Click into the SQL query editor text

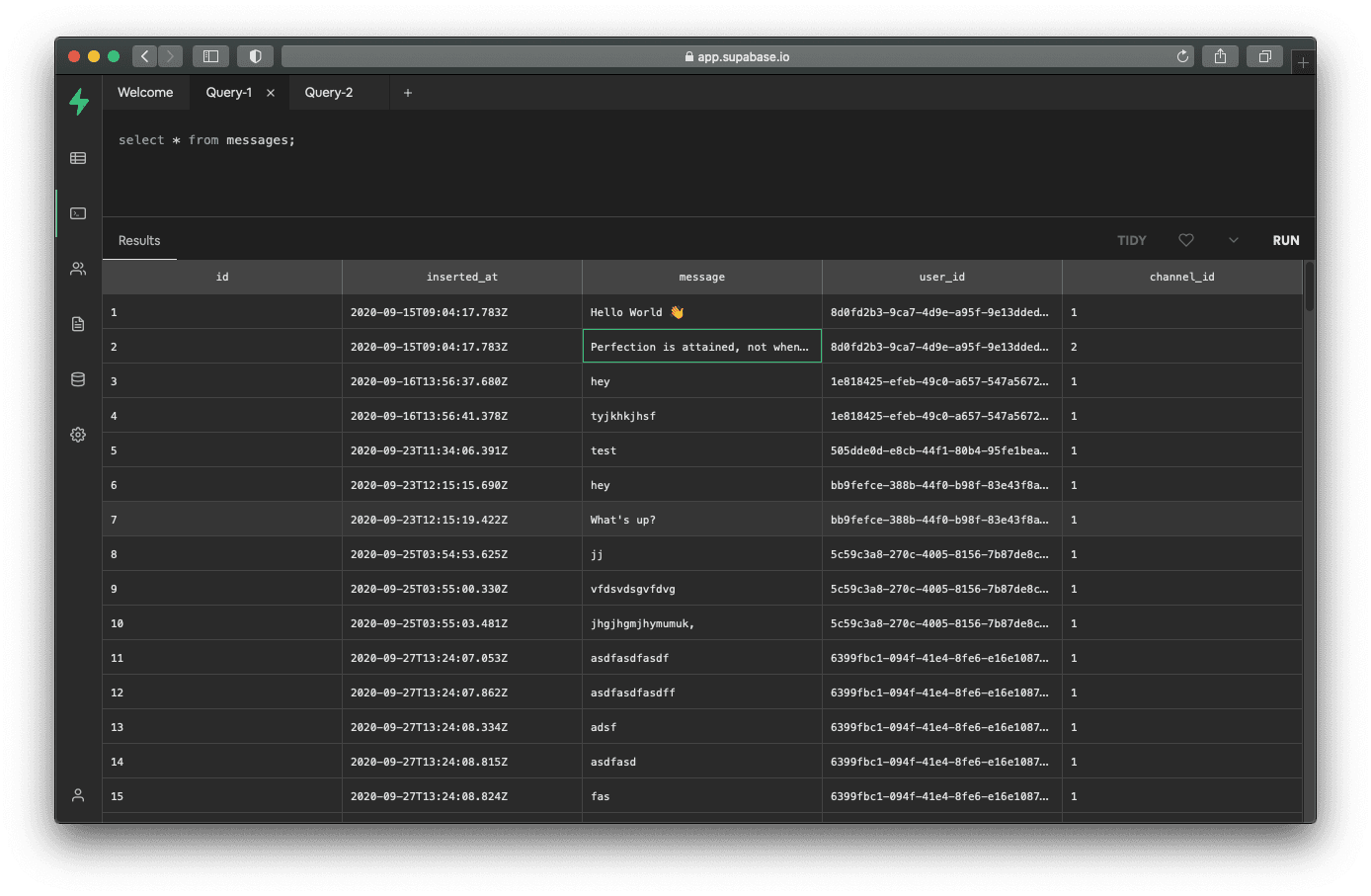point(206,140)
